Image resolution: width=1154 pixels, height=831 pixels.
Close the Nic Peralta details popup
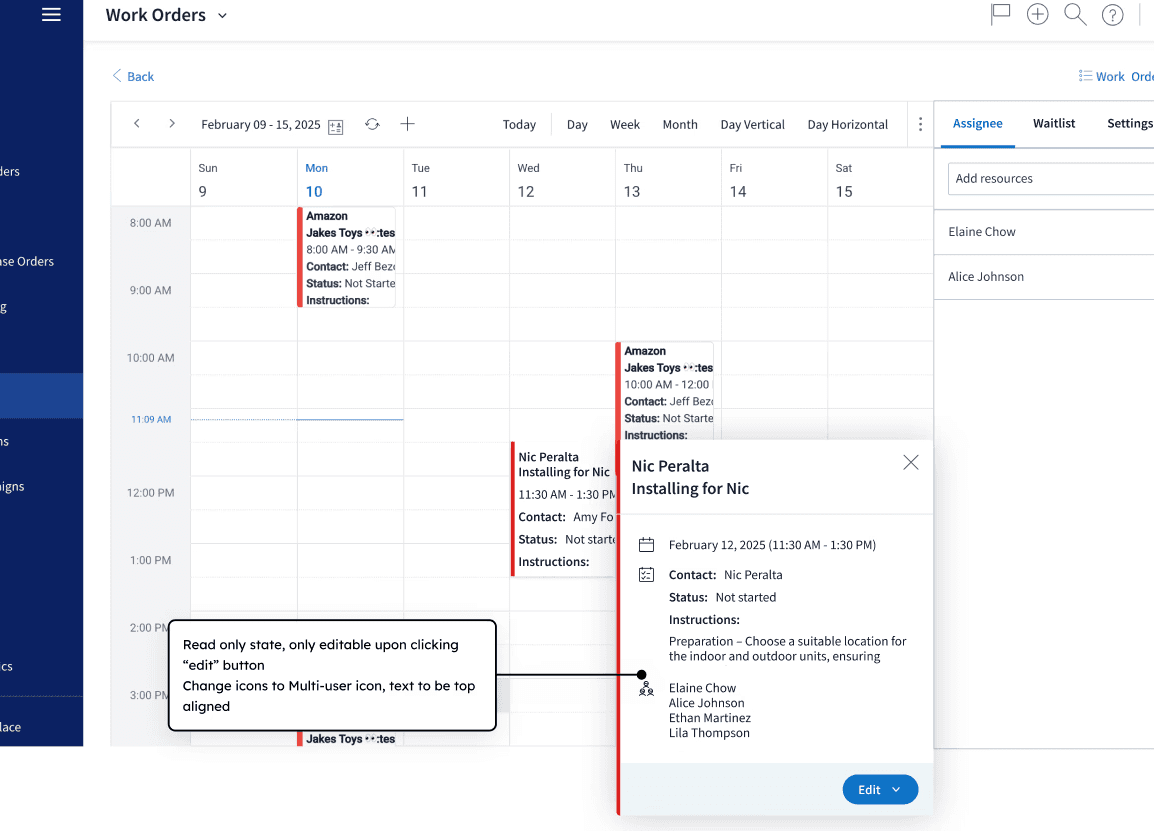(x=910, y=462)
